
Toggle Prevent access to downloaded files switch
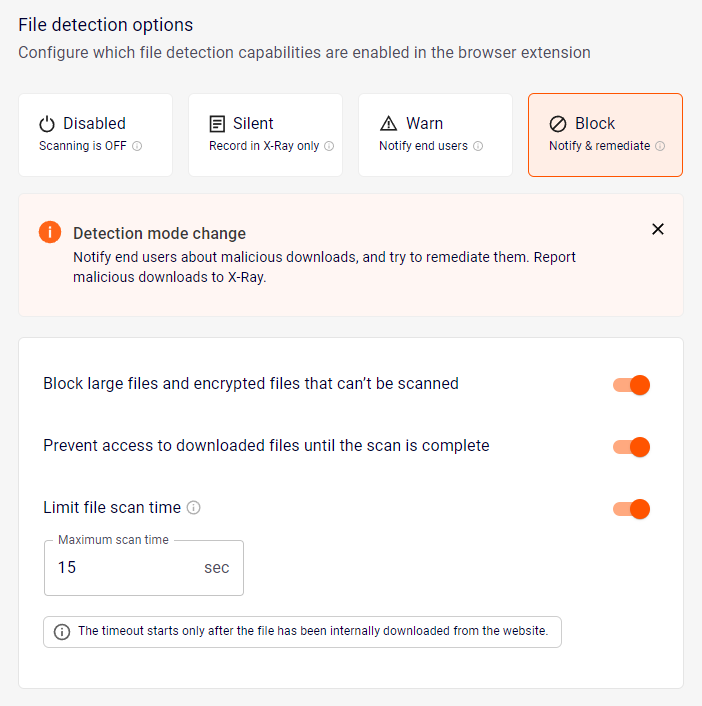[632, 447]
